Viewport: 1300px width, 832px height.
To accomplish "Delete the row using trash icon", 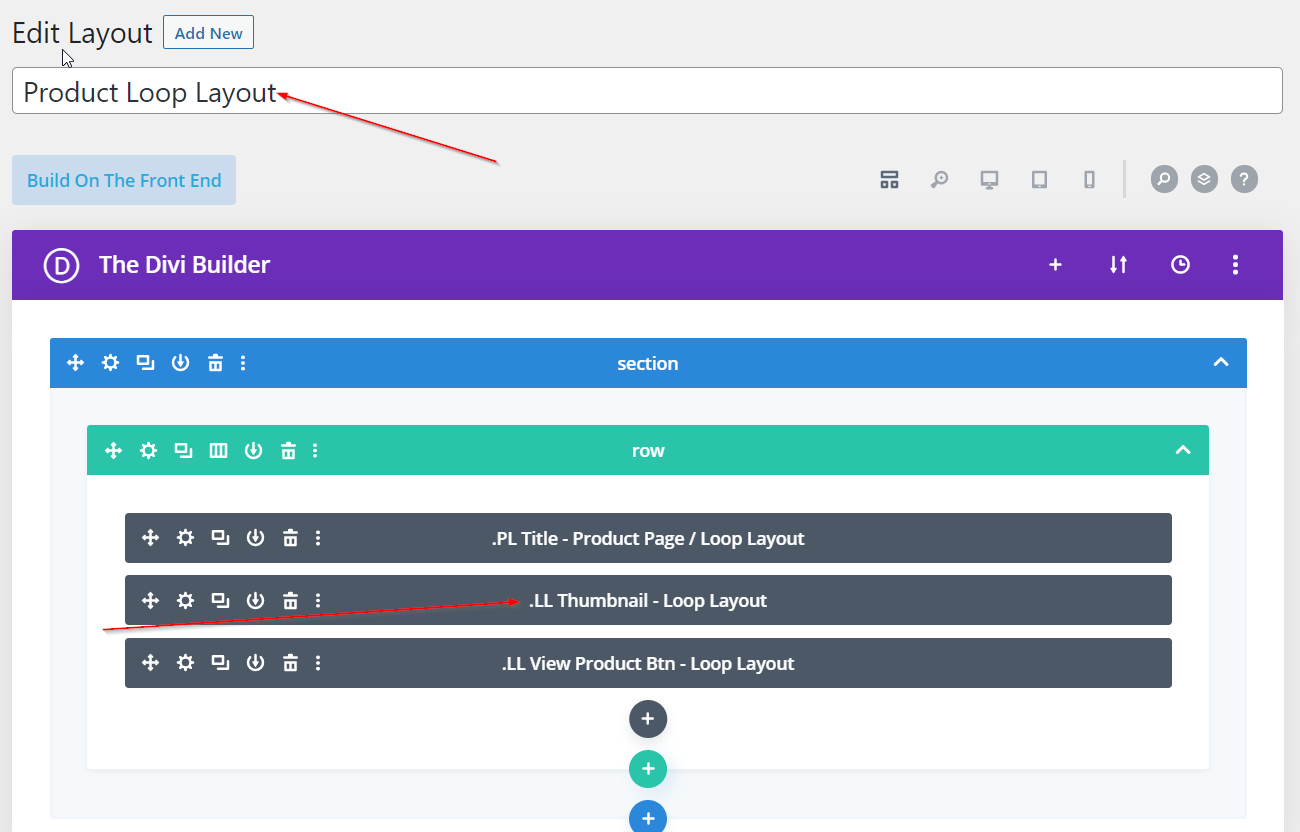I will coord(288,451).
